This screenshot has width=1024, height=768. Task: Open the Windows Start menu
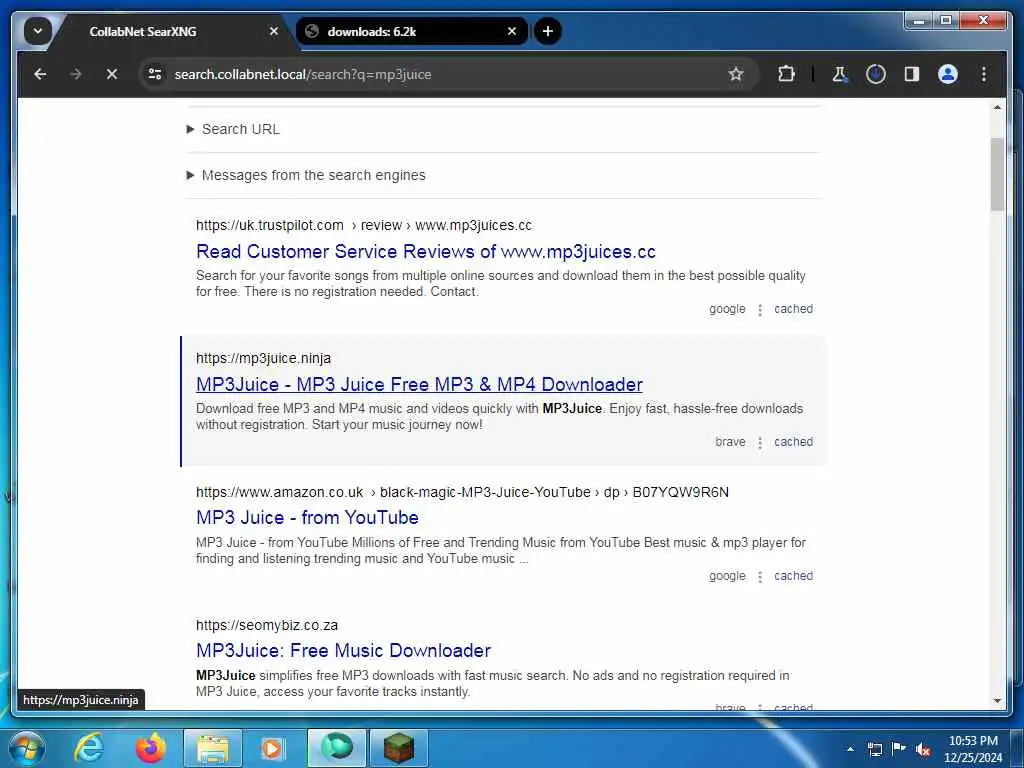coord(26,748)
